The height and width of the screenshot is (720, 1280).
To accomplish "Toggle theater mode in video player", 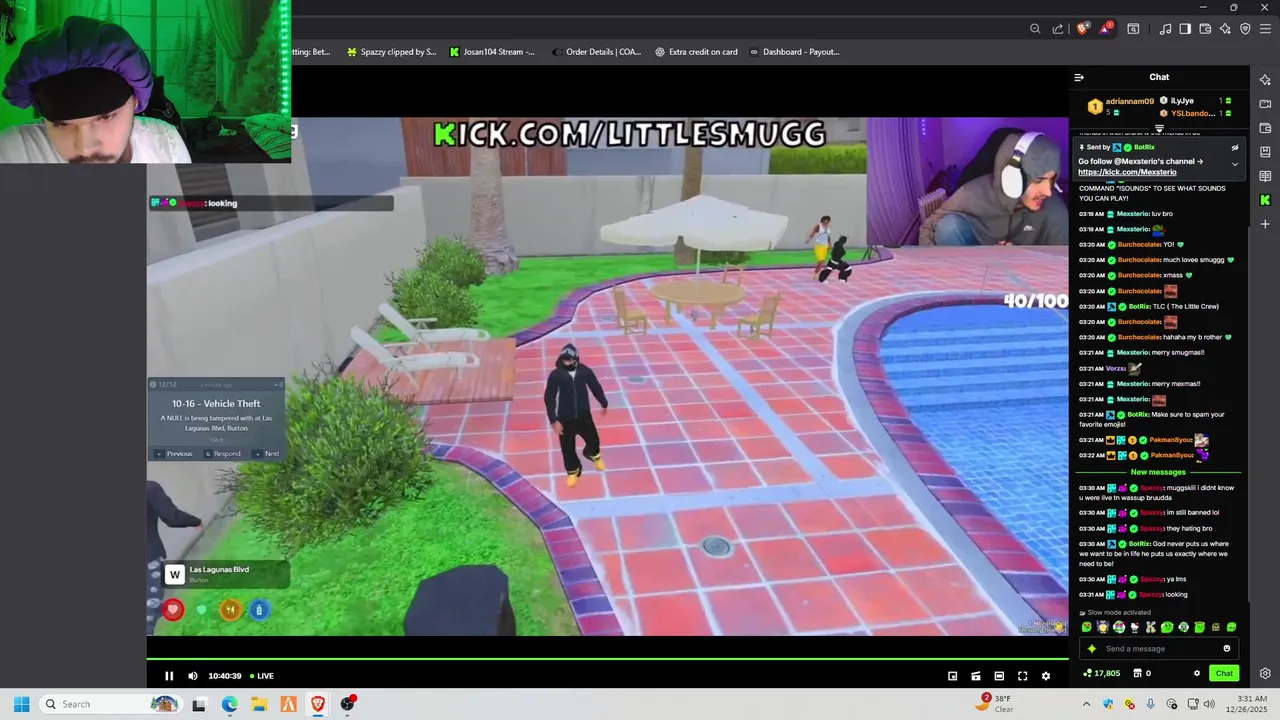I will point(999,676).
